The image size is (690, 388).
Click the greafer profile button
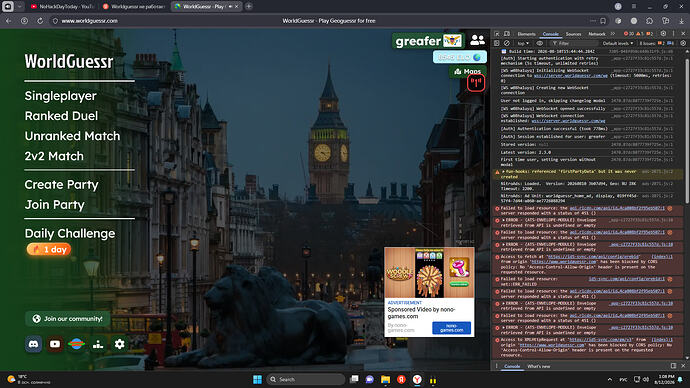coord(429,41)
